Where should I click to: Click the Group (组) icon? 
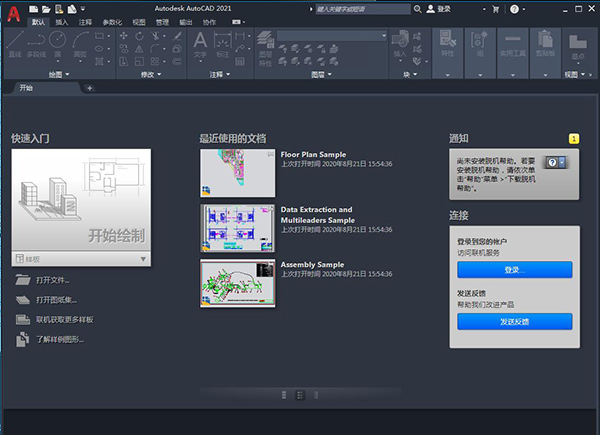tap(479, 43)
